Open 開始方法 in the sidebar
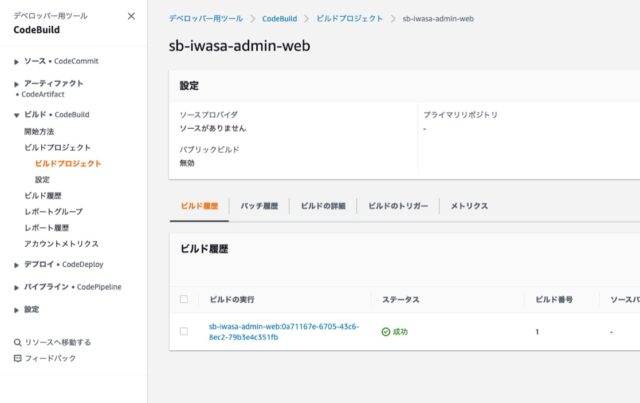 coord(39,131)
